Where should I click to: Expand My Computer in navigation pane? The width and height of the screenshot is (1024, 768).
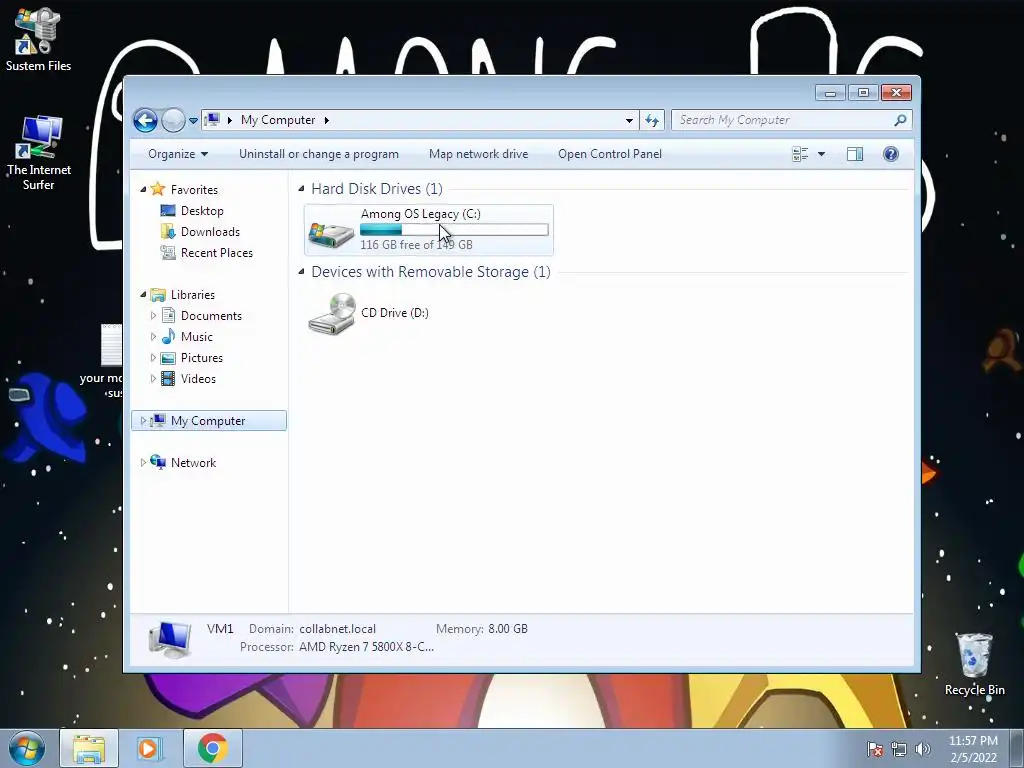[x=144, y=421]
